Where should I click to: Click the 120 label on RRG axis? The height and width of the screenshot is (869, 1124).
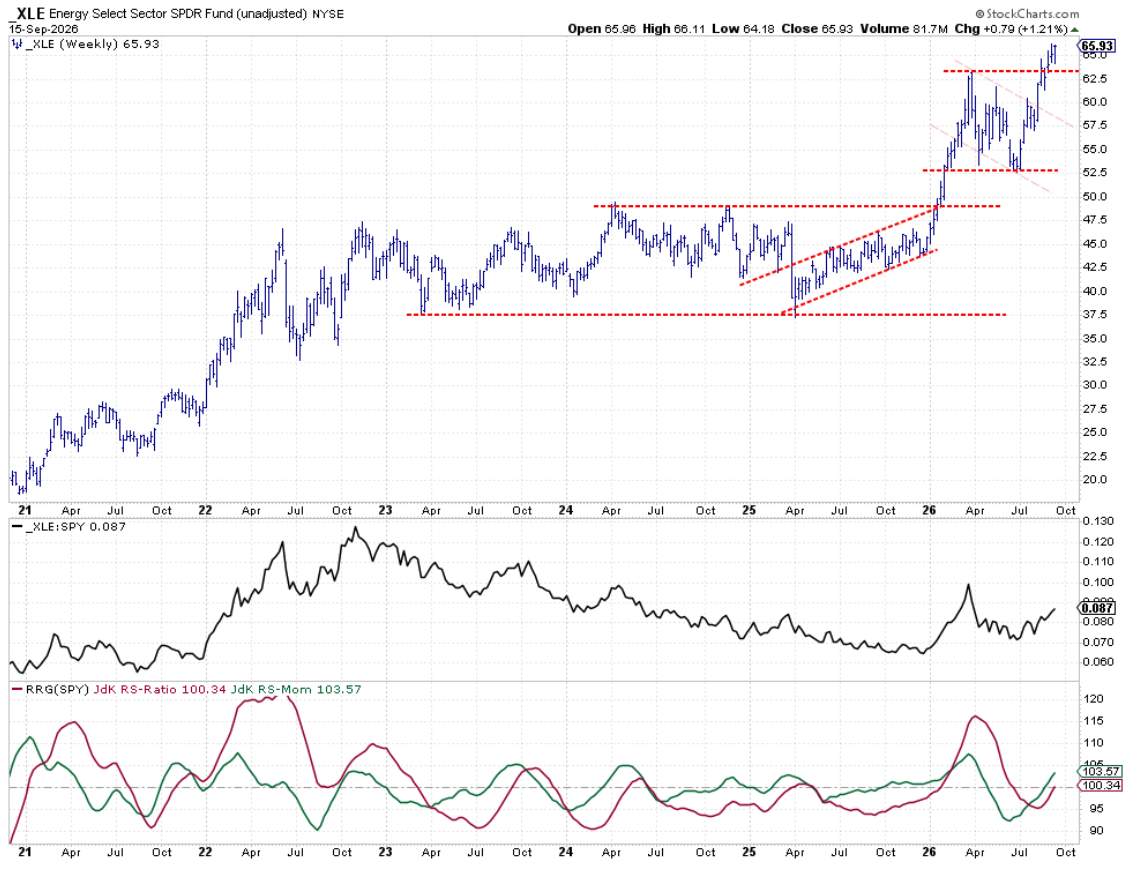(1093, 699)
